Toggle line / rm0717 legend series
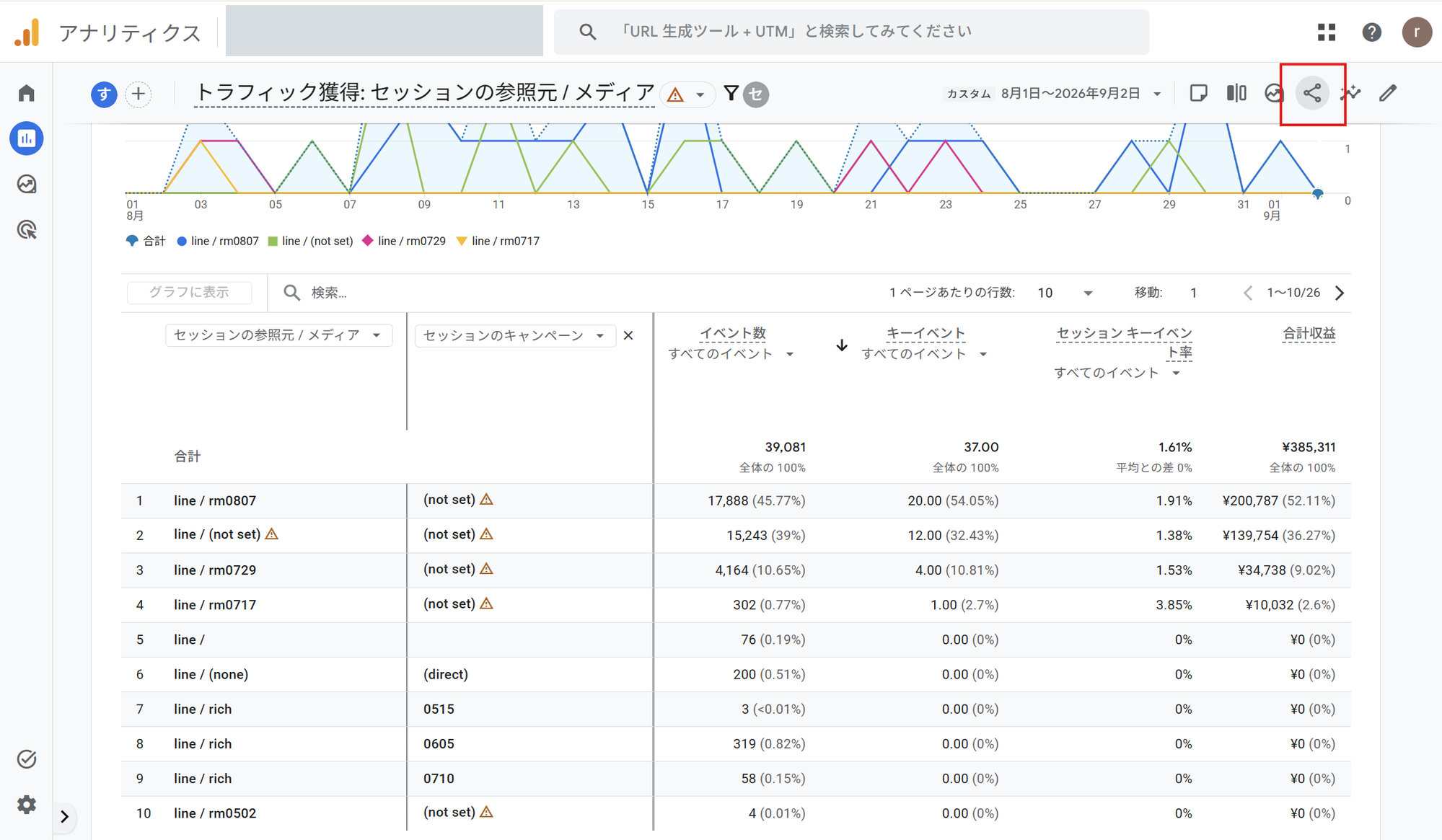1442x840 pixels. click(x=498, y=241)
